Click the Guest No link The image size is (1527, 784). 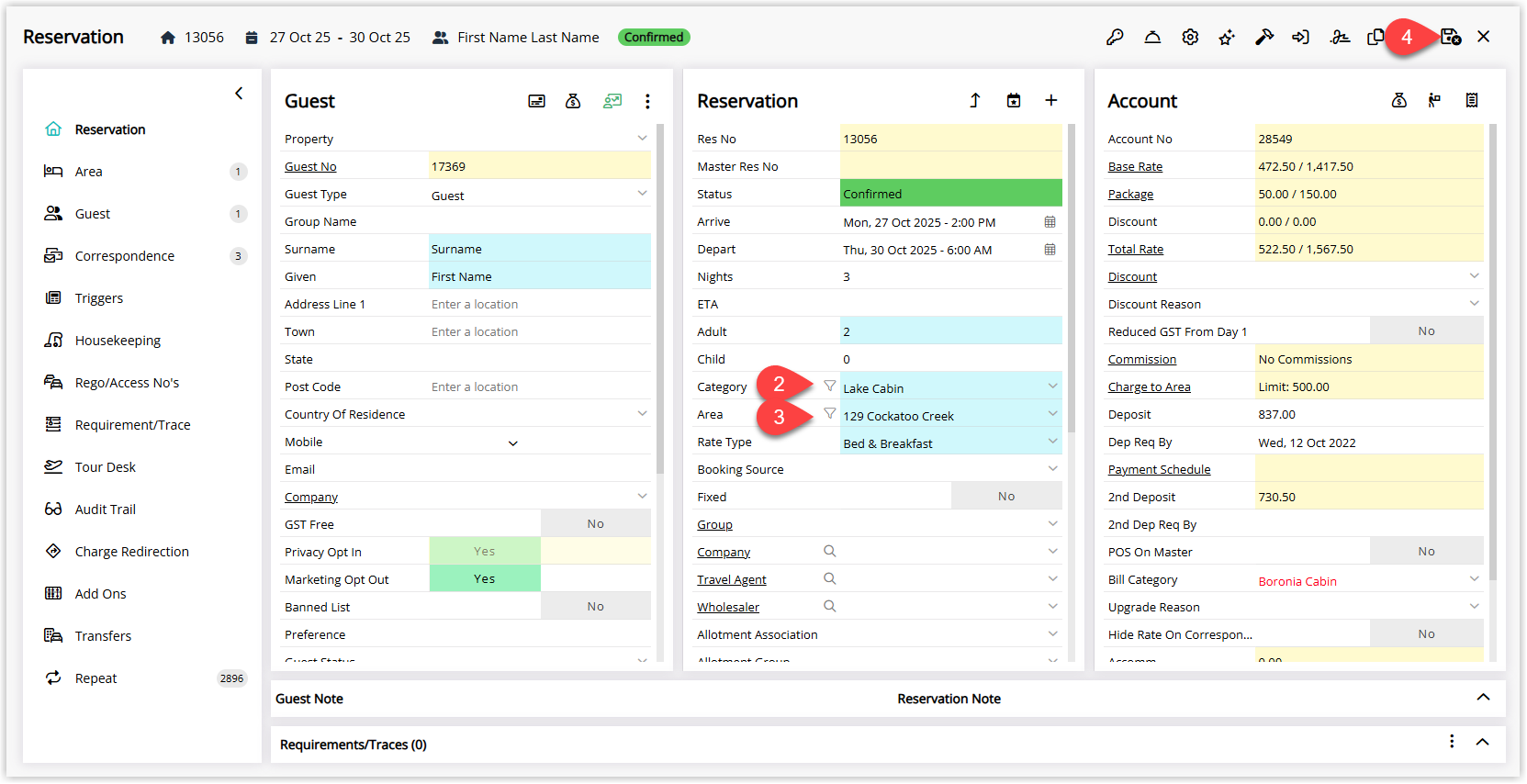click(x=310, y=167)
